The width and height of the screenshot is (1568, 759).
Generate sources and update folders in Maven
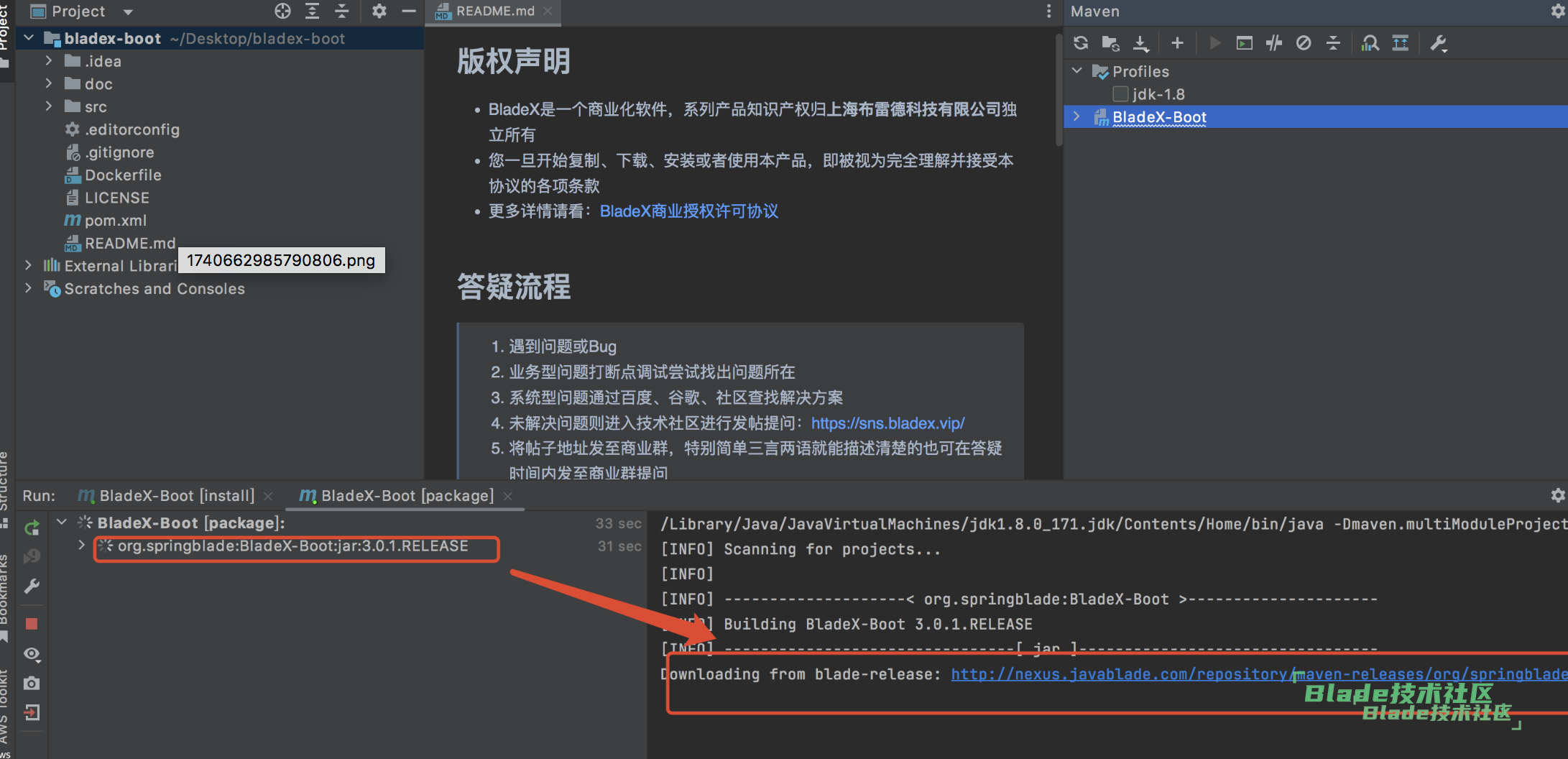[1111, 43]
